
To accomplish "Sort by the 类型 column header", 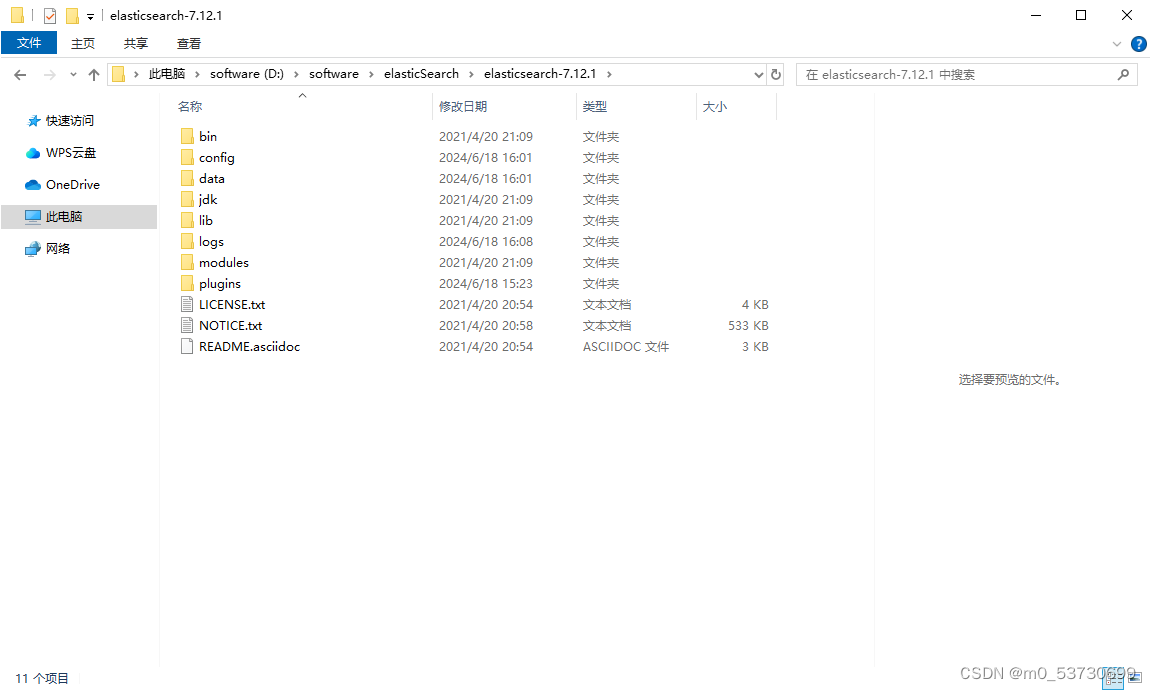I will tap(595, 106).
